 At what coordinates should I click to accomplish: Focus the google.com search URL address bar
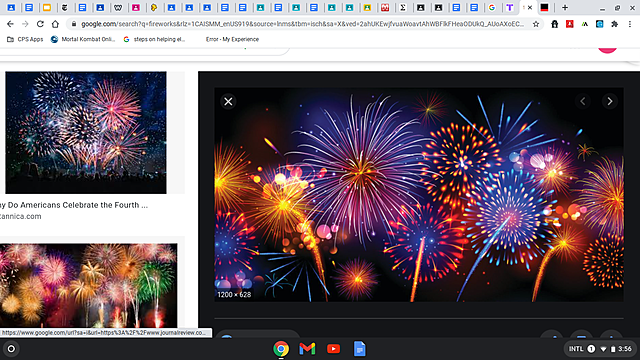tap(302, 24)
